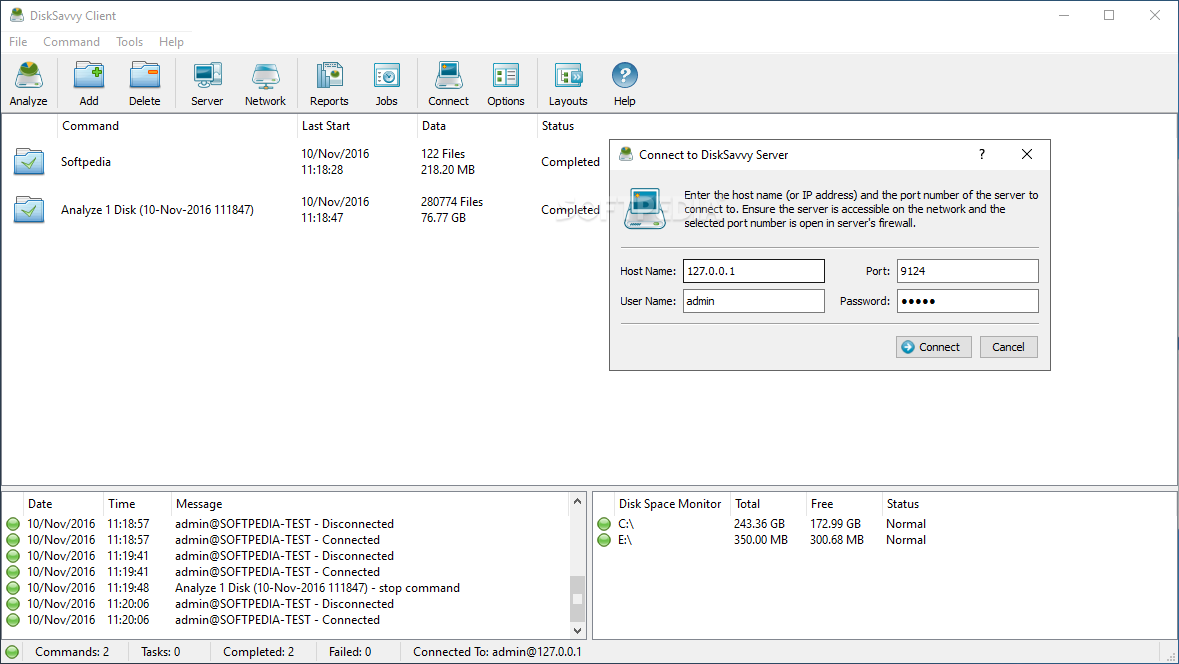Open the Help menu

171,42
